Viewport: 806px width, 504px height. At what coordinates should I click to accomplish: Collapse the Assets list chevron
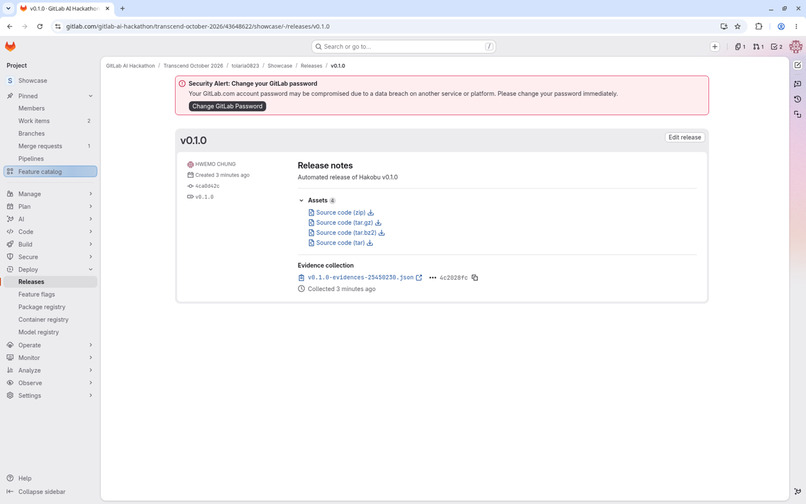point(301,201)
